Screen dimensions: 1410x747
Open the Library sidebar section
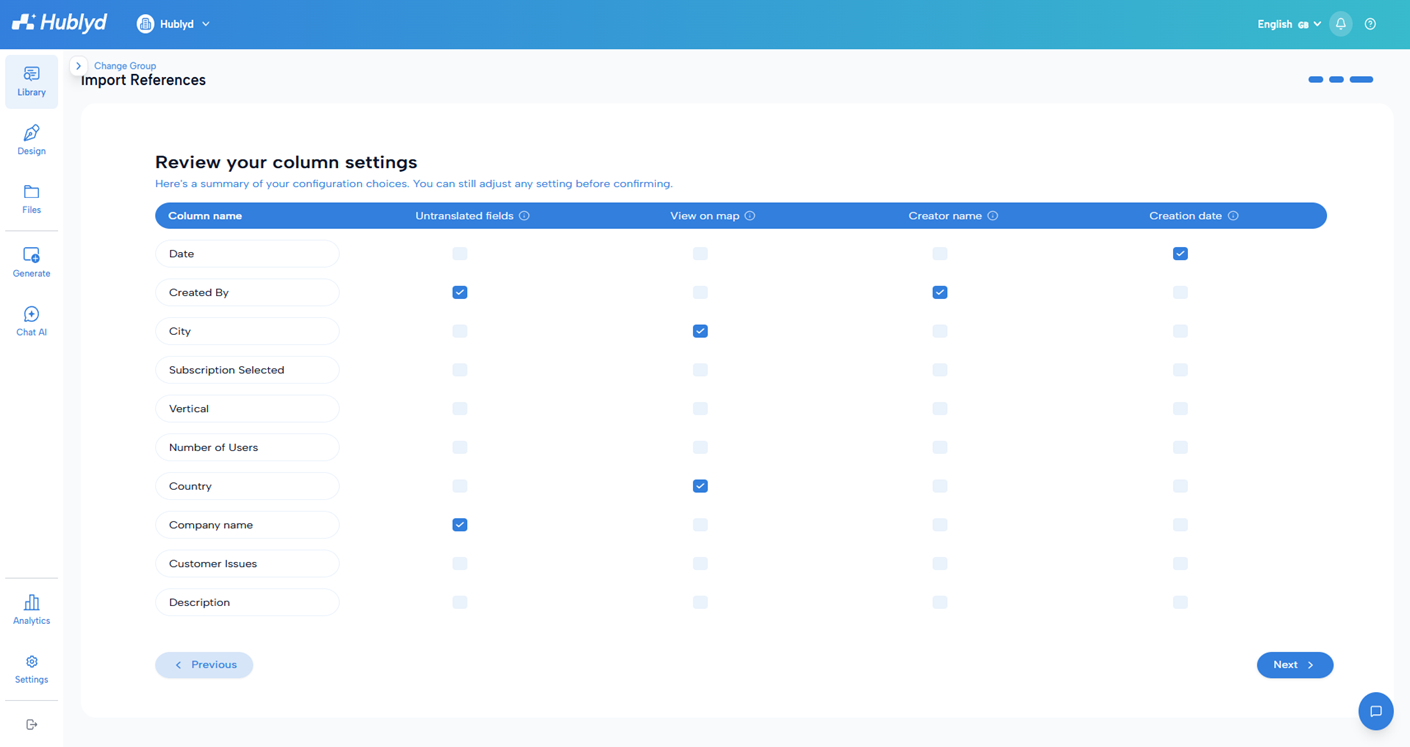[31, 81]
